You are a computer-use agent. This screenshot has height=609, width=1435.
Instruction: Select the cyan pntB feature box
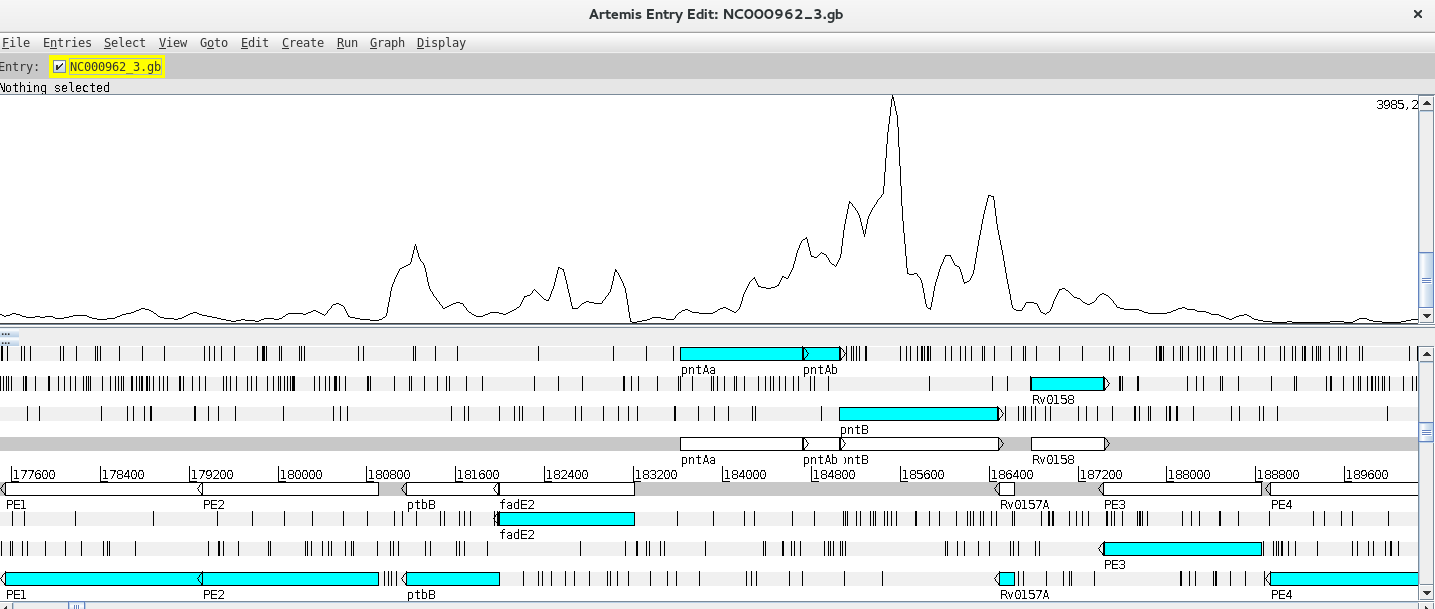pos(918,414)
